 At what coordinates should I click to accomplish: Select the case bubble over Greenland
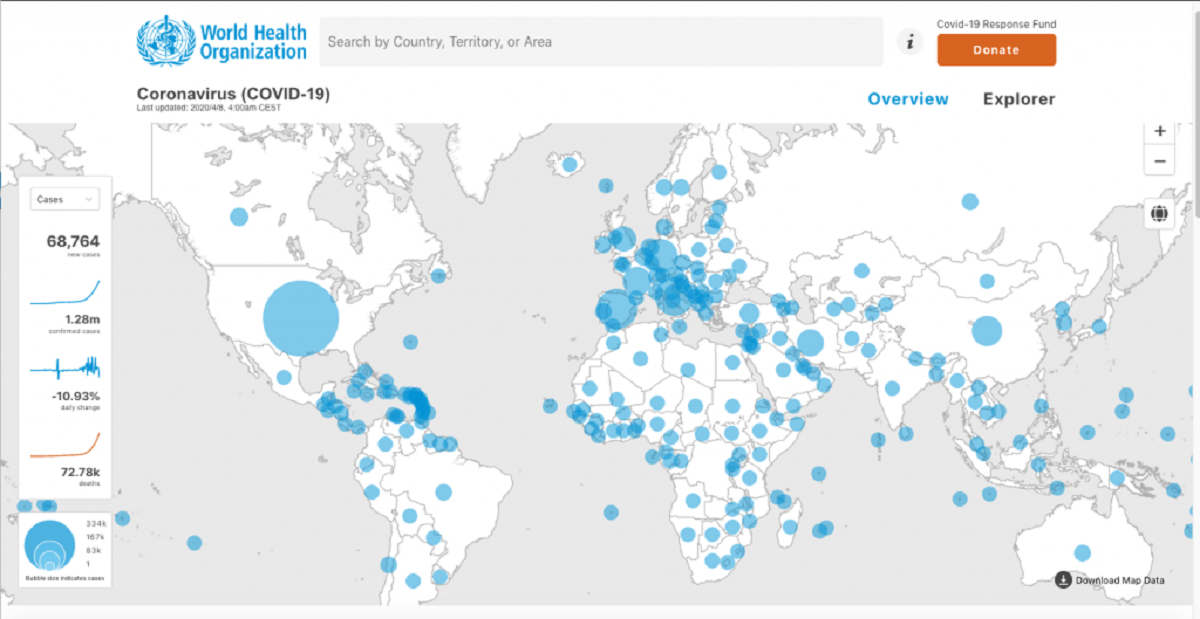(571, 164)
